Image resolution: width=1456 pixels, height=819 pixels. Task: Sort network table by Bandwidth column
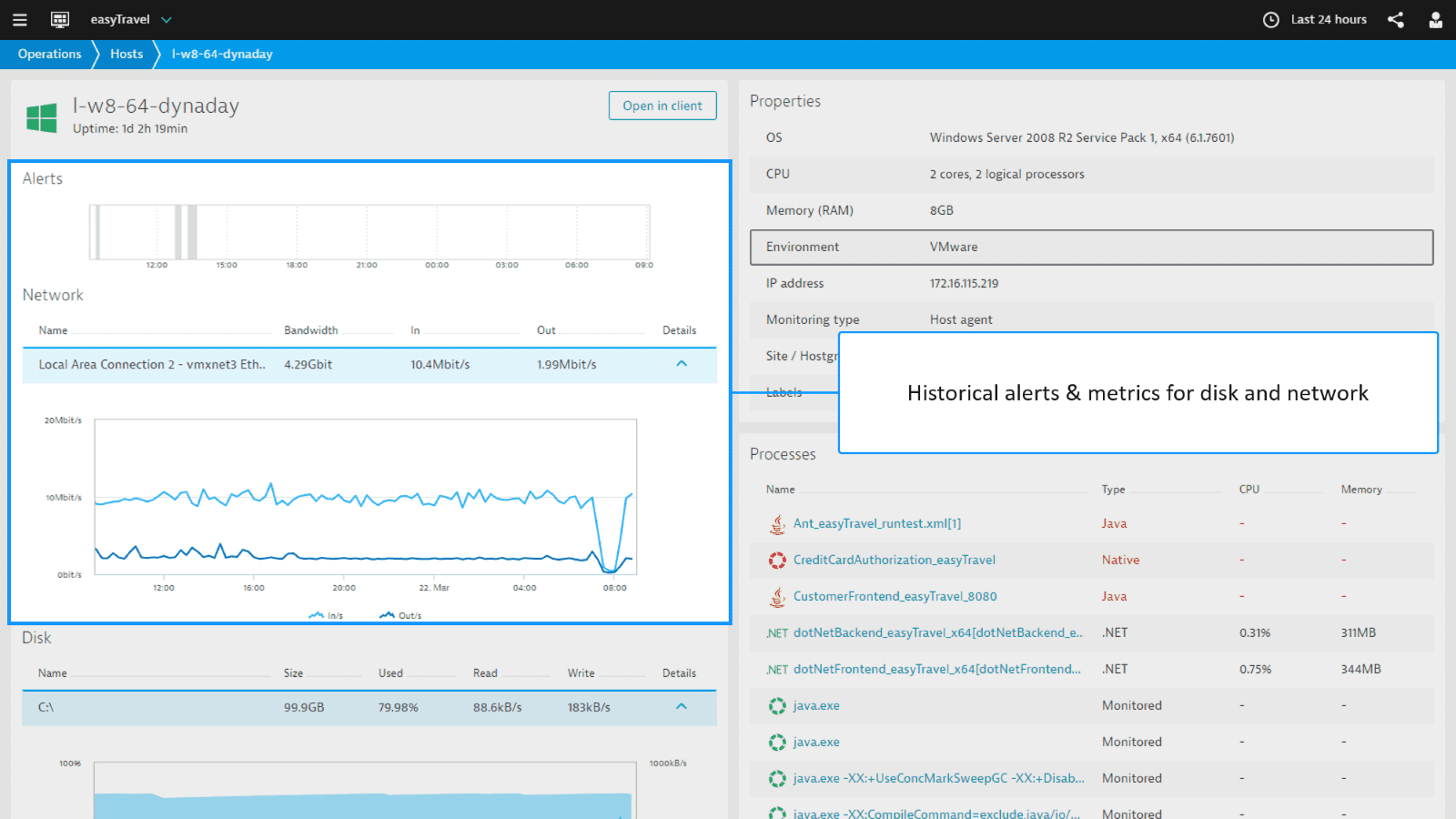click(x=310, y=330)
